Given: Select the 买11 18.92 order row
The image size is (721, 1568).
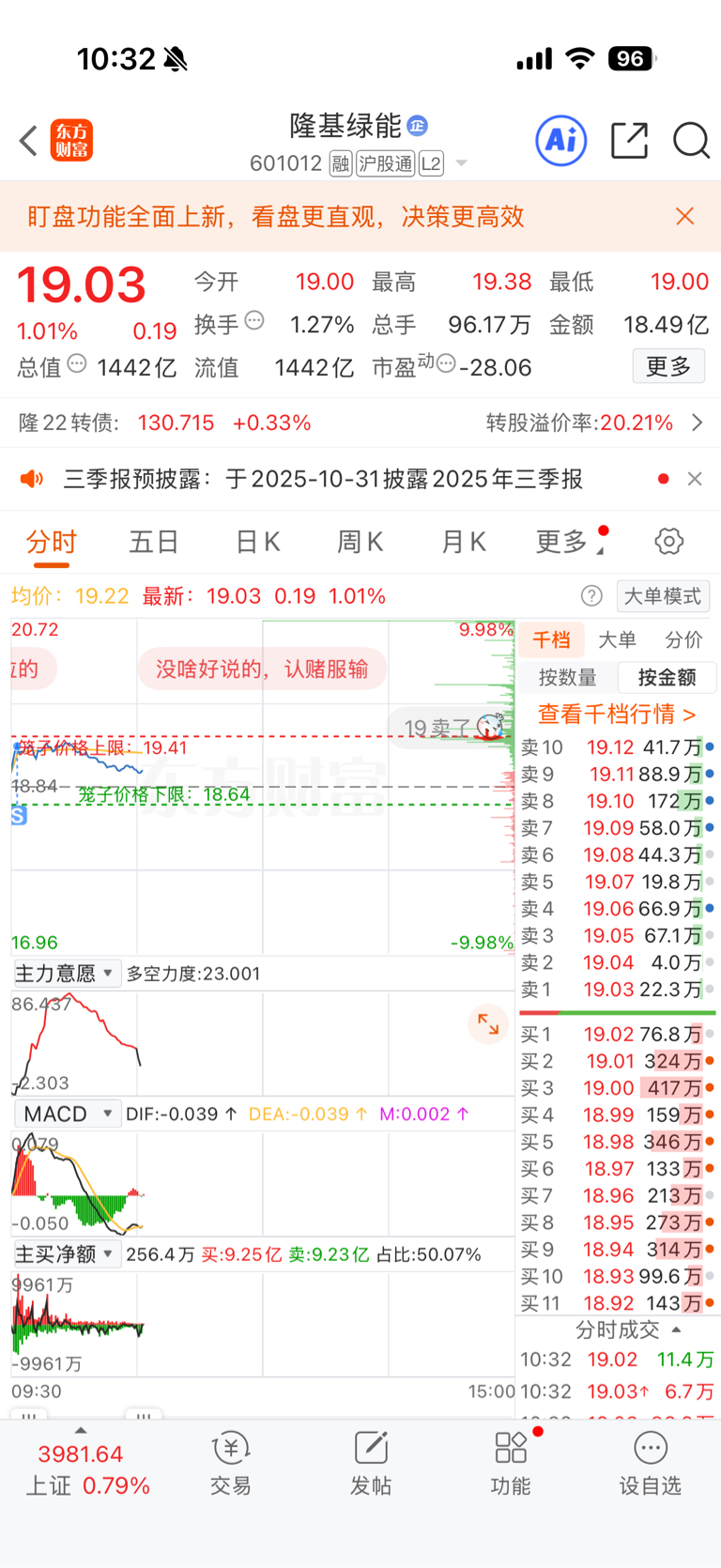Looking at the screenshot, I should [617, 1303].
